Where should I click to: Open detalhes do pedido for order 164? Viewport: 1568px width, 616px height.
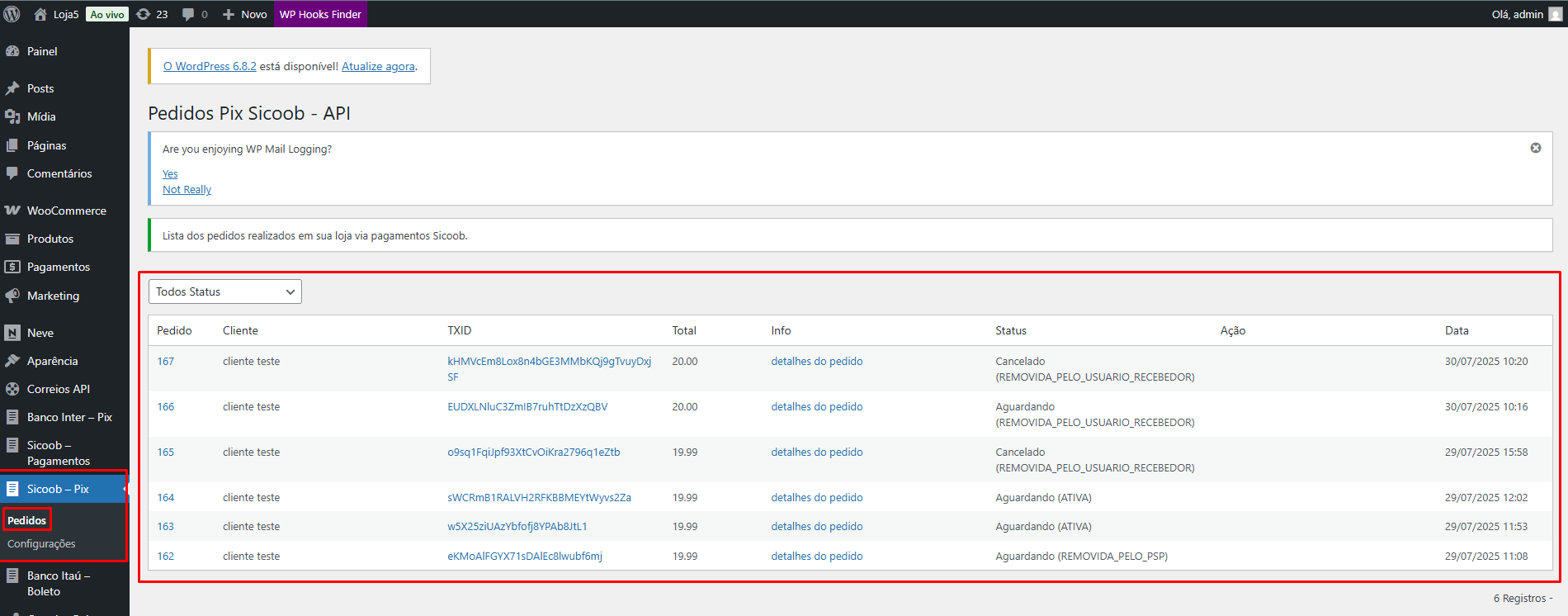[x=816, y=498]
